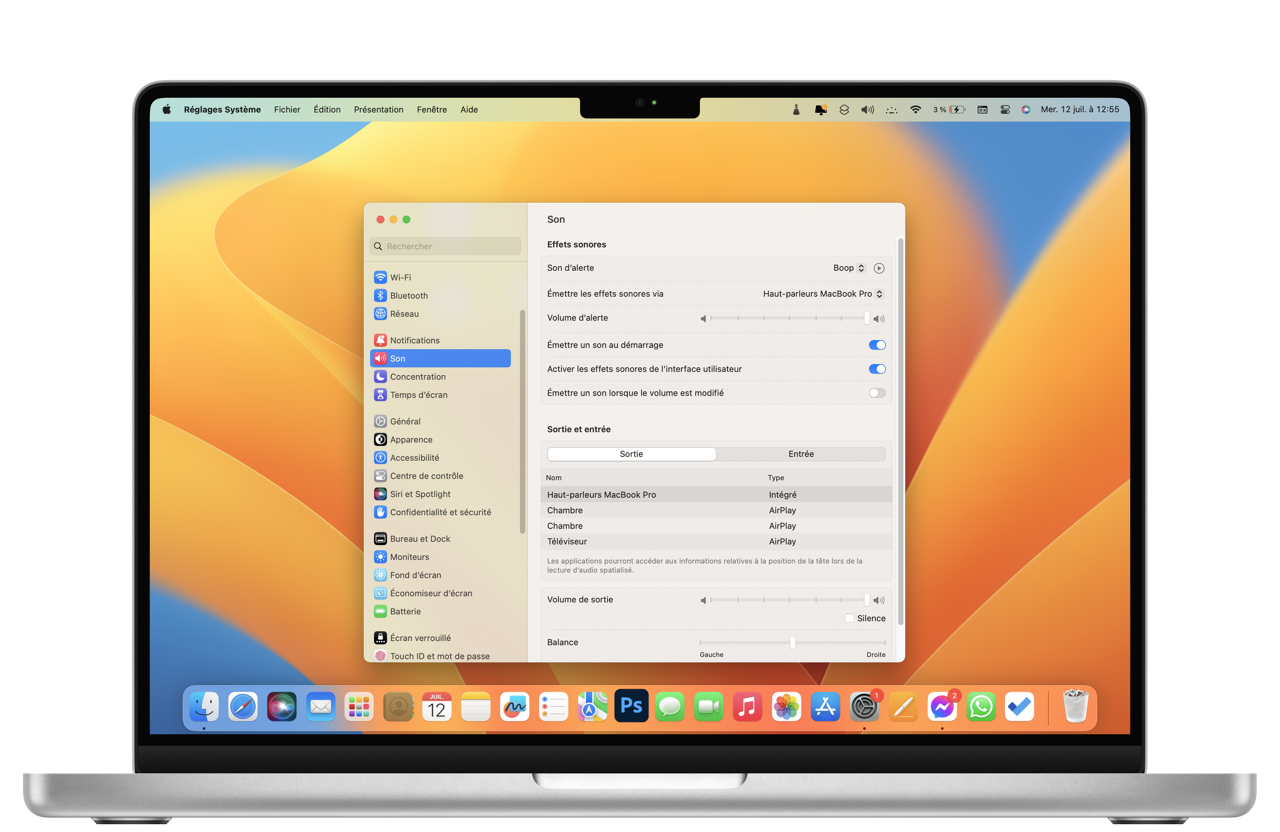Open Batterie settings in the sidebar
Screen dimensions: 1280x832
[405, 611]
